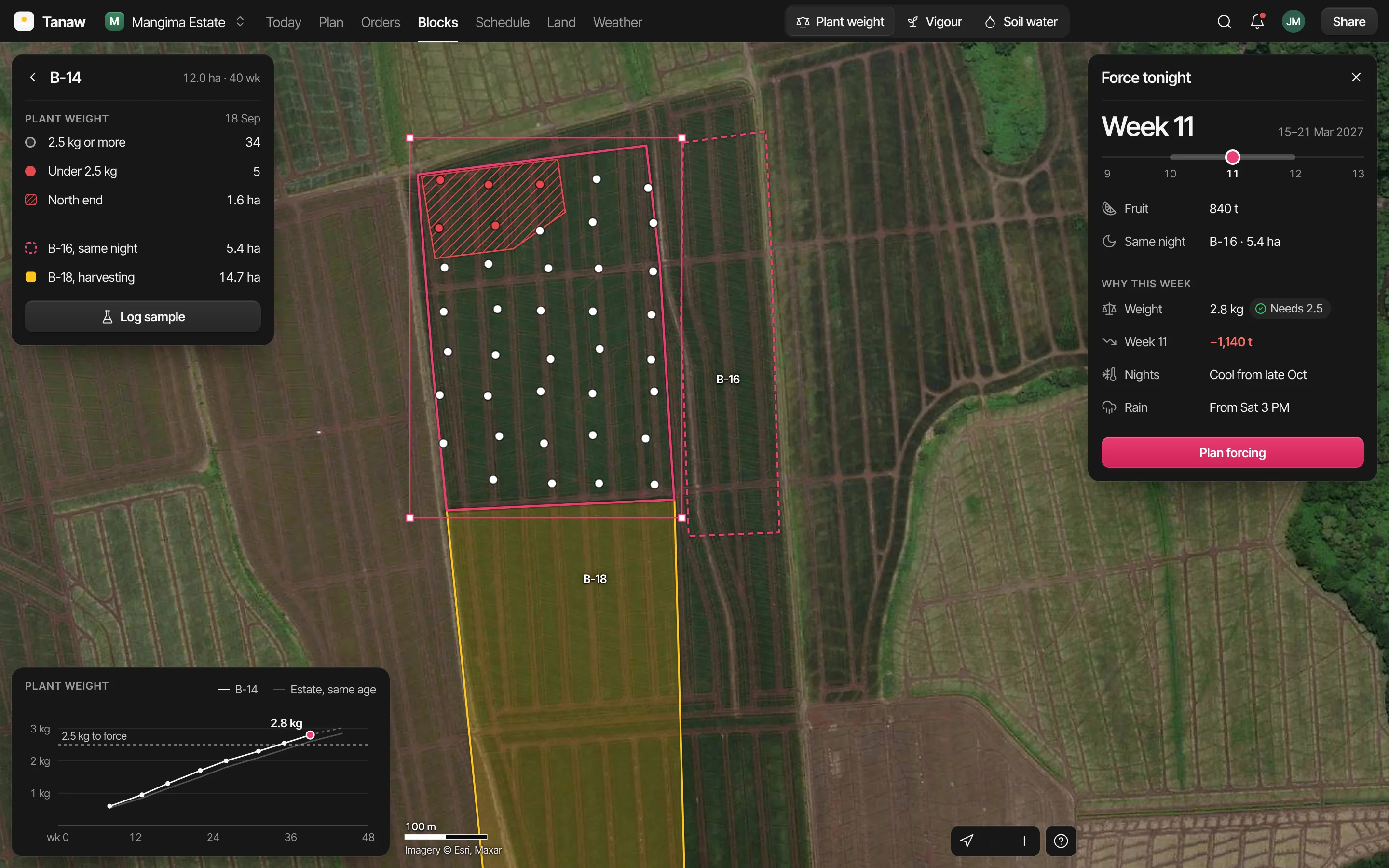This screenshot has width=1389, height=868.
Task: Click the -1,140 t value
Action: tap(1231, 341)
